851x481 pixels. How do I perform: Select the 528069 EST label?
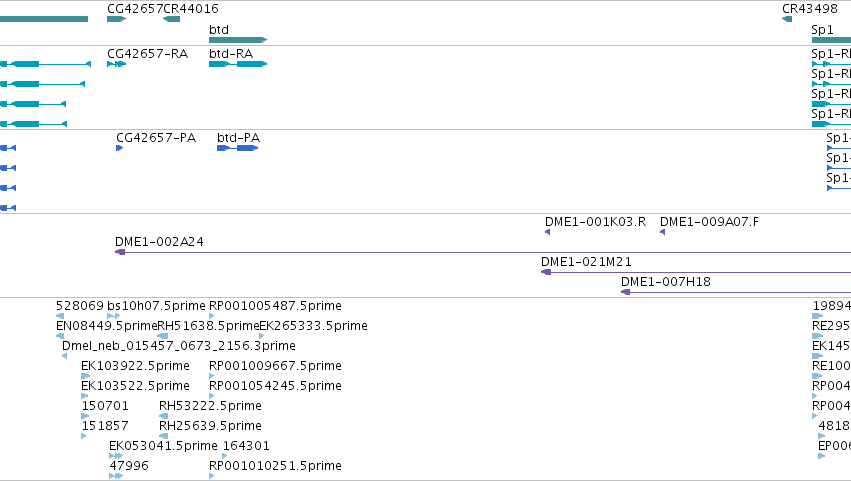pos(80,306)
